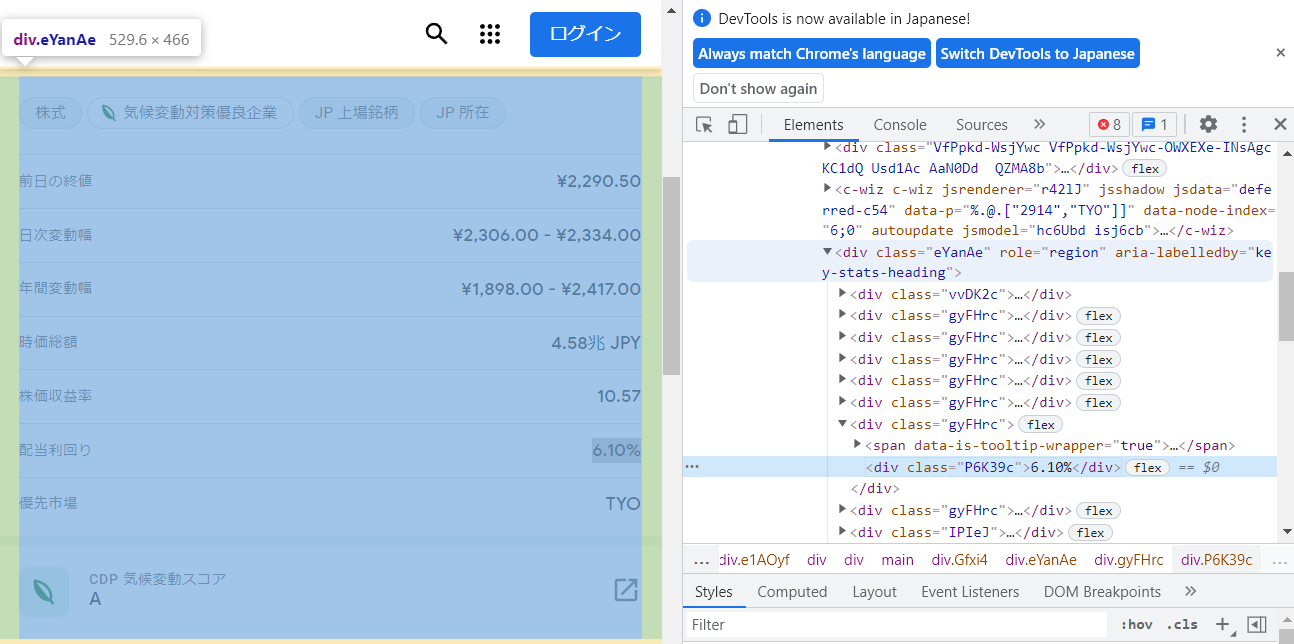1294x644 pixels.
Task: Expand the c-wiz node triangle
Action: 827,188
